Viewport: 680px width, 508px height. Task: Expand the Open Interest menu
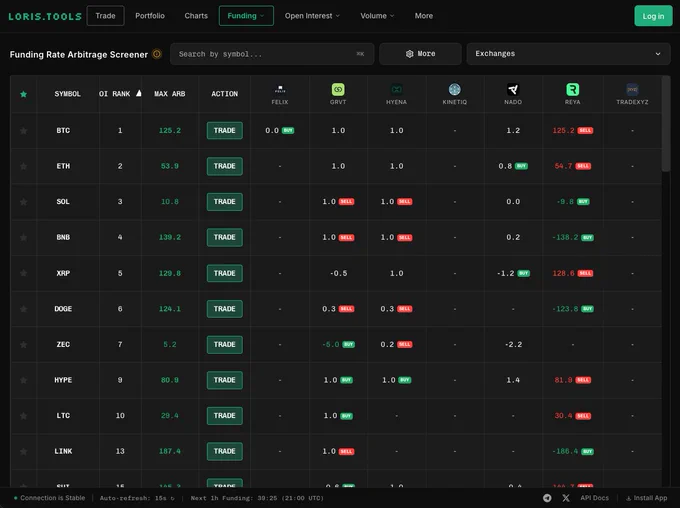tap(312, 16)
